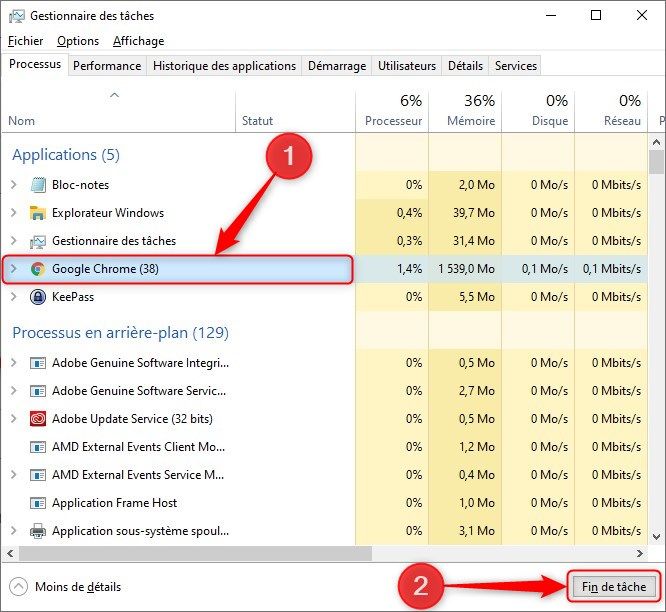The image size is (666, 612).
Task: Click the Bloc-notes notepad icon
Action: (38, 185)
